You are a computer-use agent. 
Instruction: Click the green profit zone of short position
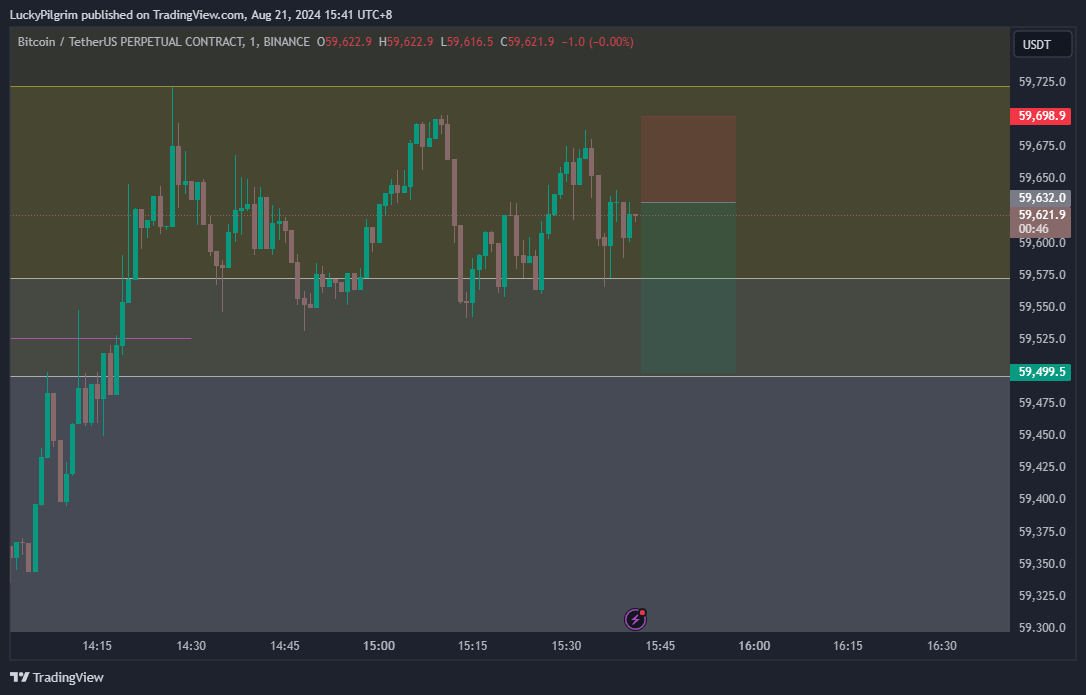[x=688, y=288]
